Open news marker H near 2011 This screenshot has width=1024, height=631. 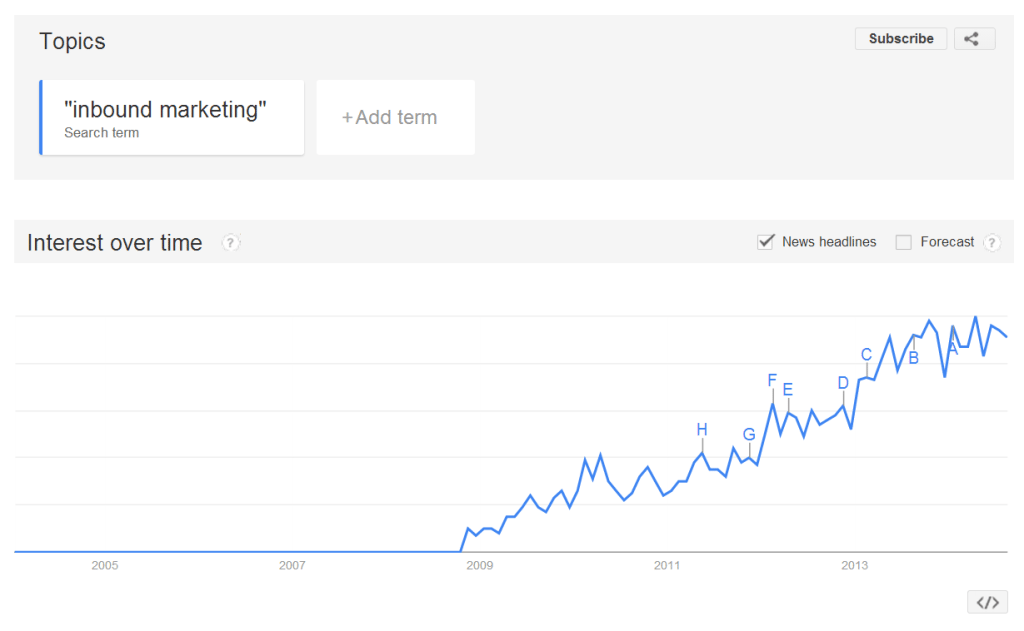click(x=703, y=430)
